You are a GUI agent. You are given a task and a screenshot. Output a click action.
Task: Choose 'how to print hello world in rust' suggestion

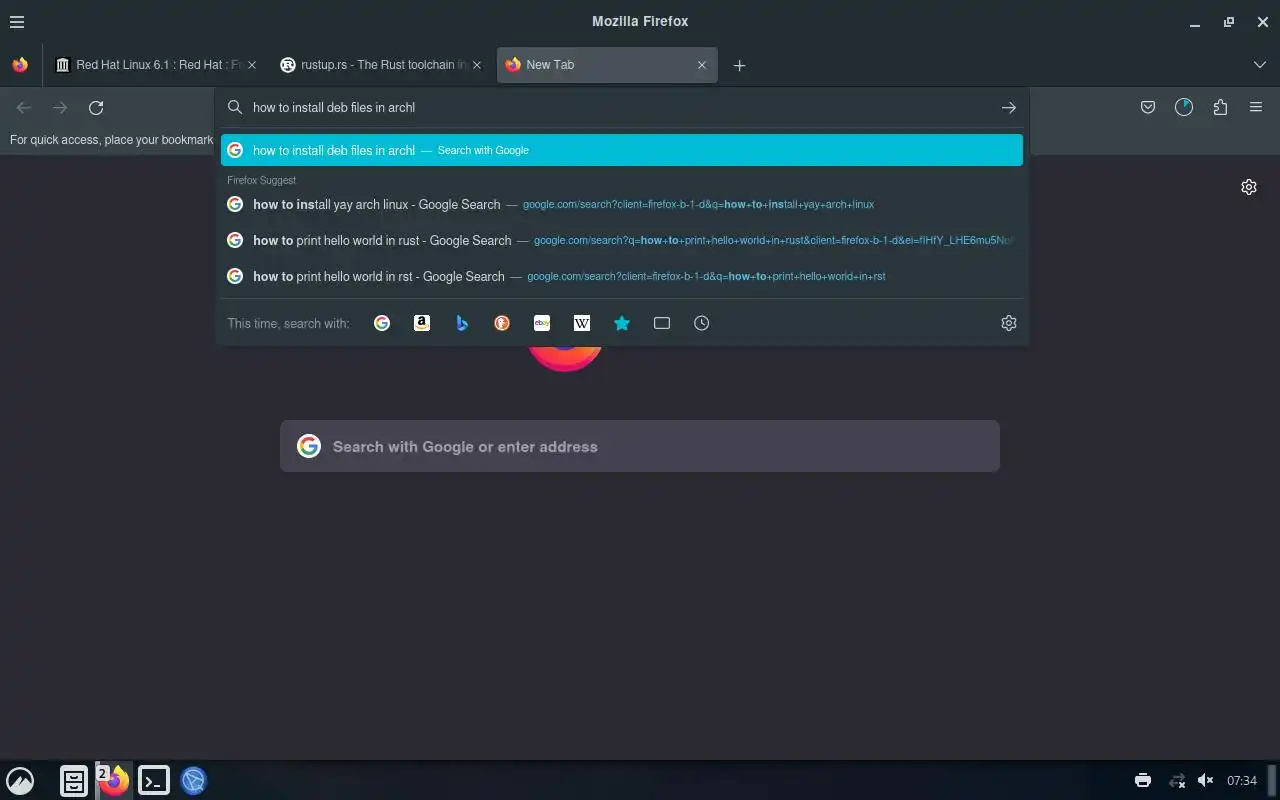click(x=622, y=240)
